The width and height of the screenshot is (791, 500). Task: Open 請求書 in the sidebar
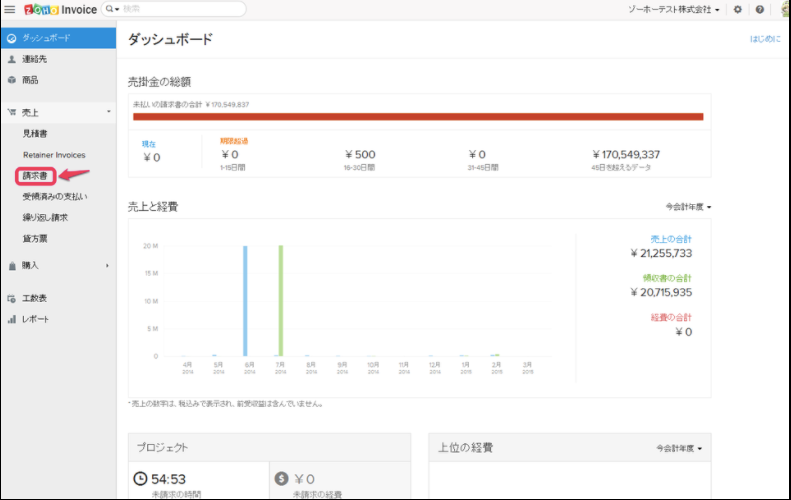point(35,176)
